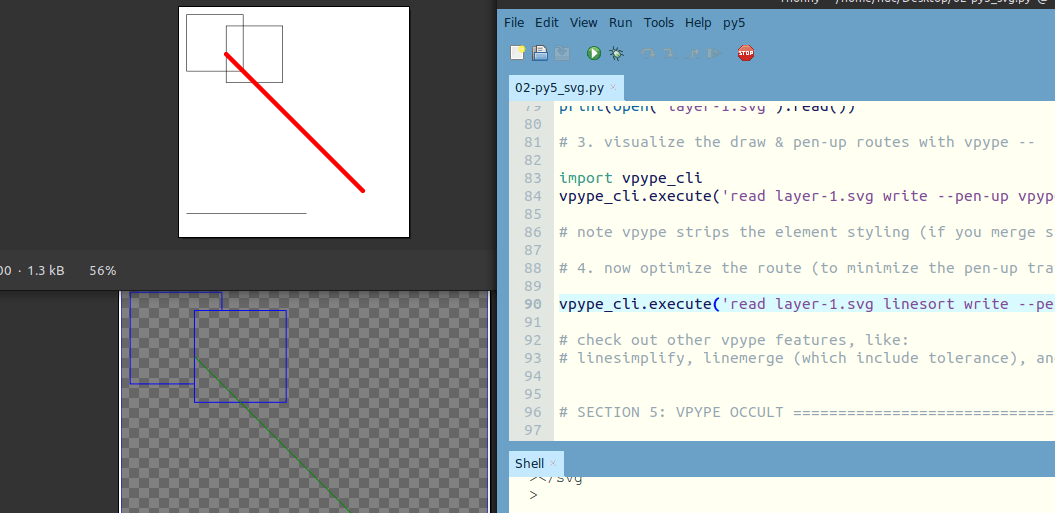Open the Tools menu

[658, 22]
